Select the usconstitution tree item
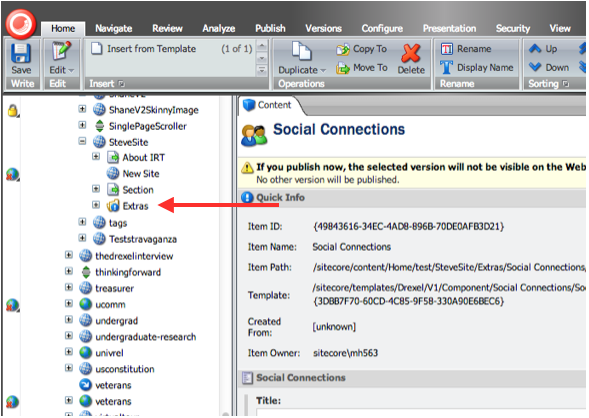Viewport: 589px width, 418px height. point(125,369)
